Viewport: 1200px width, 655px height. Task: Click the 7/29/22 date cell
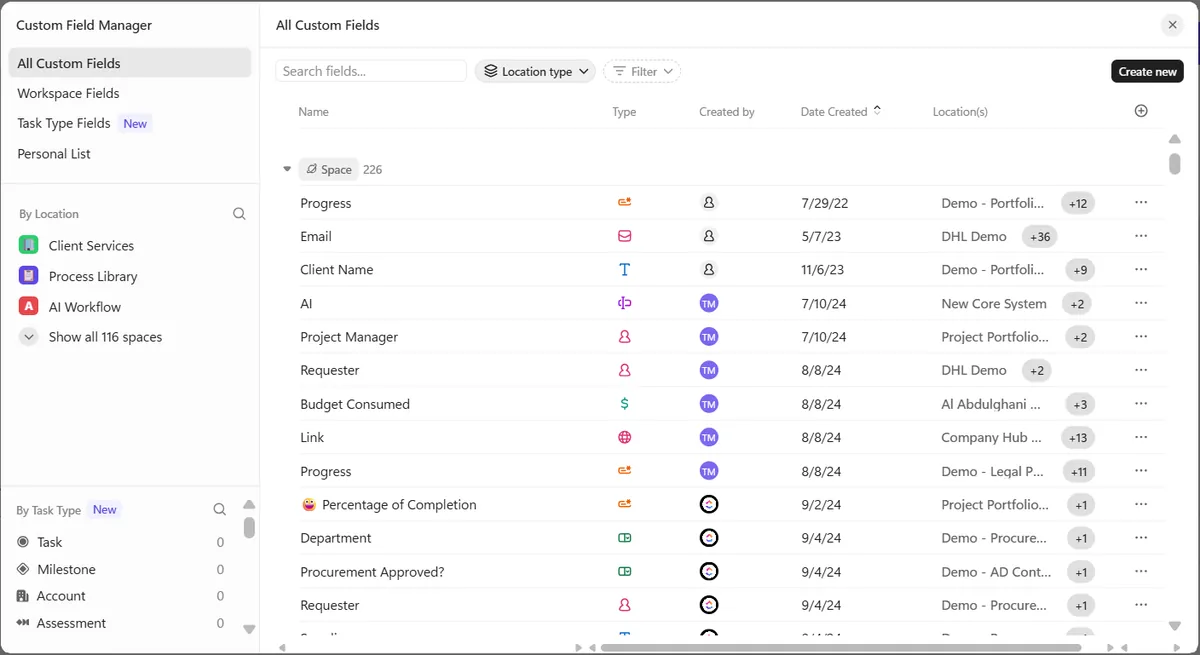[825, 203]
